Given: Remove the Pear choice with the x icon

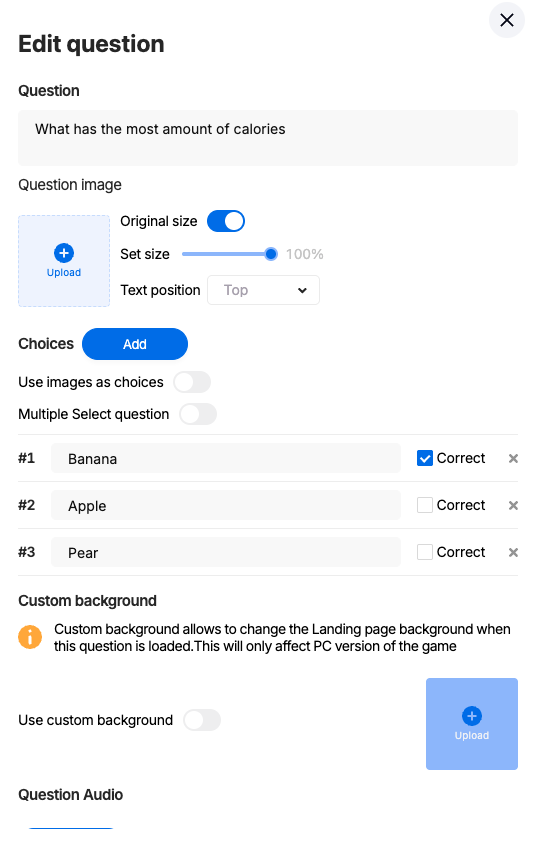Looking at the screenshot, I should [513, 552].
